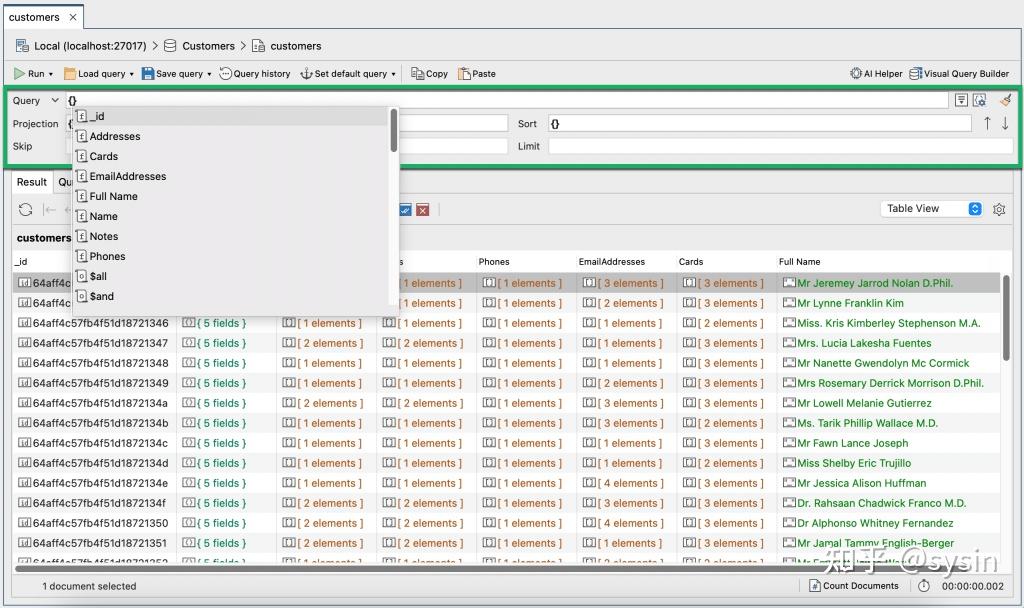The height and width of the screenshot is (608, 1024).
Task: Refresh the results with circular arrow
Action: [25, 210]
